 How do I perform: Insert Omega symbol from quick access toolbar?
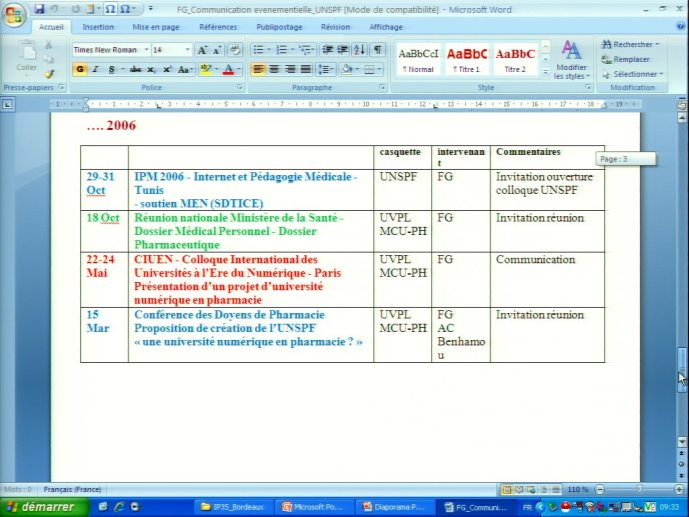pos(110,9)
